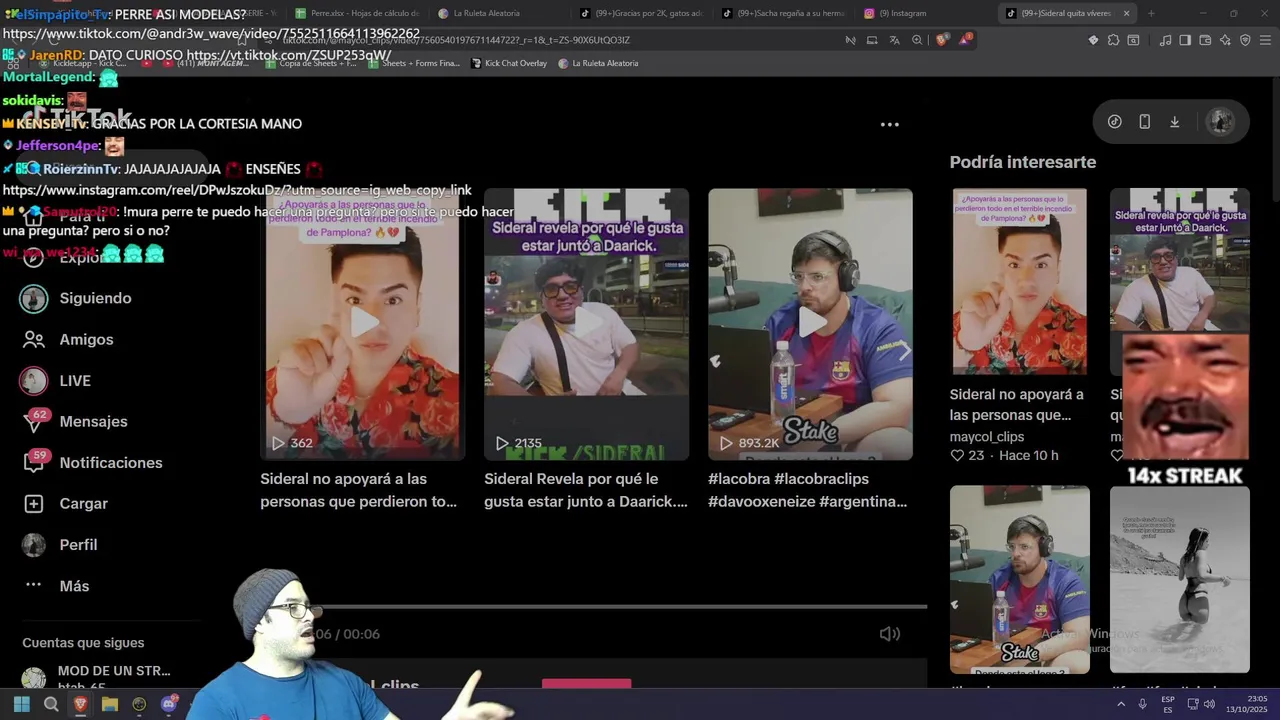
Task: Play the lacobra video with 893.2K views
Action: (x=811, y=324)
